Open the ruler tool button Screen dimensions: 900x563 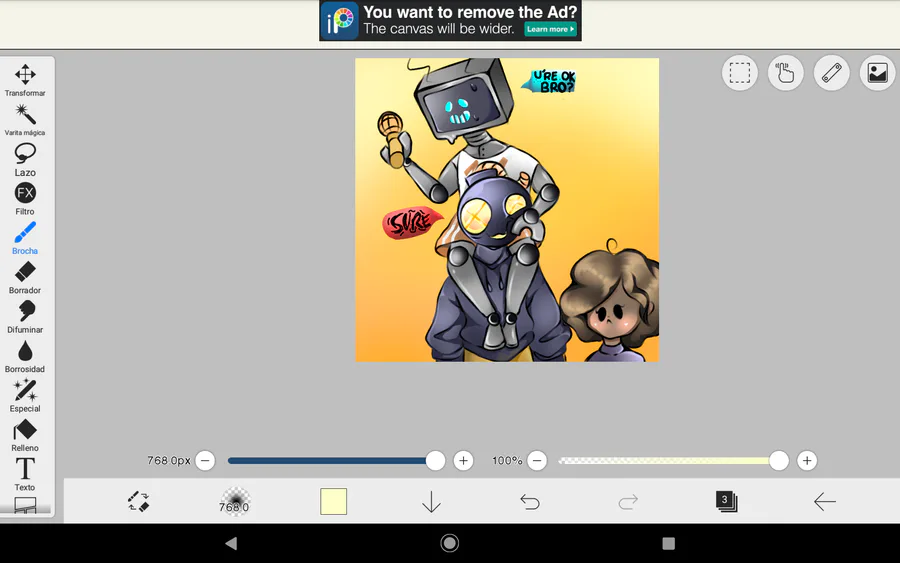[x=832, y=73]
